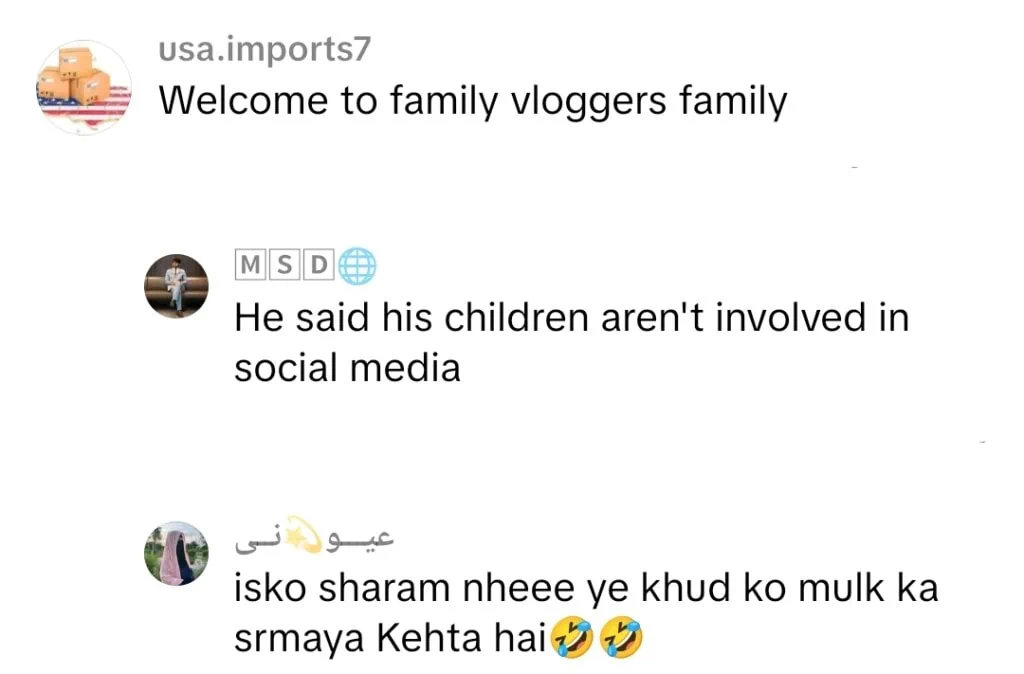
Task: Click the "srmaya Kehta hai" text
Action: coord(390,640)
